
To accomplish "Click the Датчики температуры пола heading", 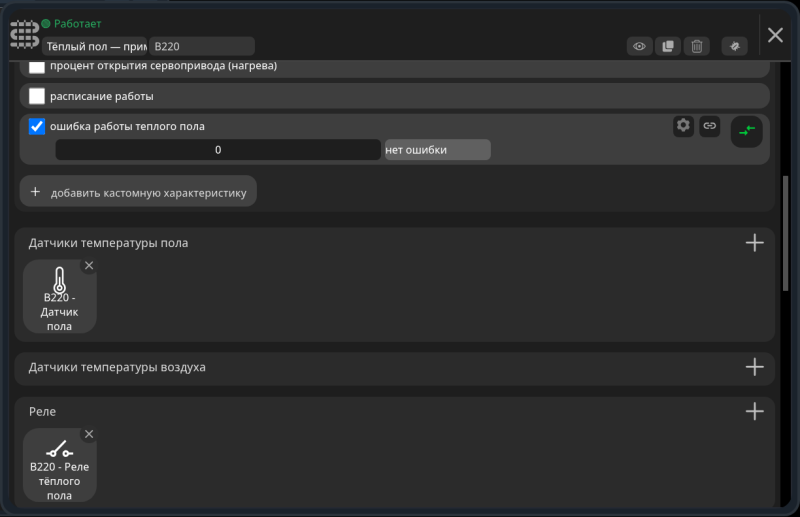I will (x=108, y=243).
